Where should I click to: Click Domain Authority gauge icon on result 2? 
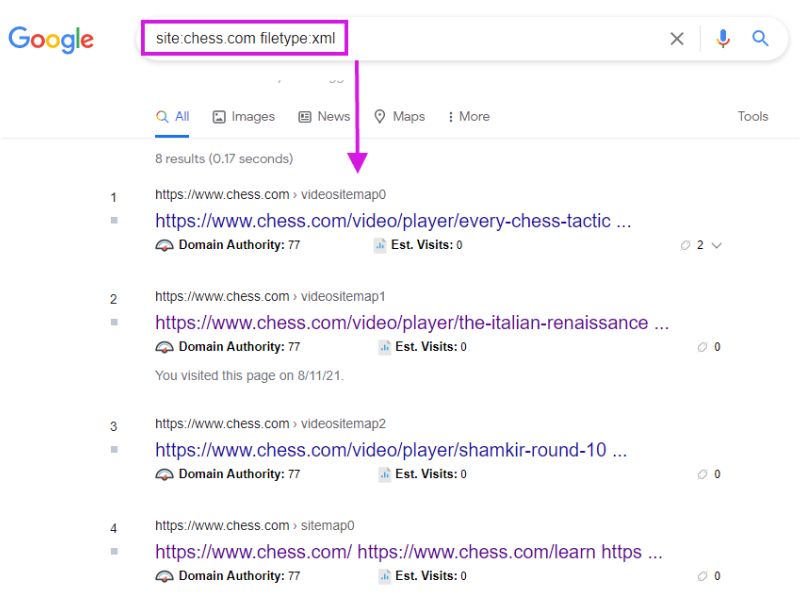click(x=164, y=347)
